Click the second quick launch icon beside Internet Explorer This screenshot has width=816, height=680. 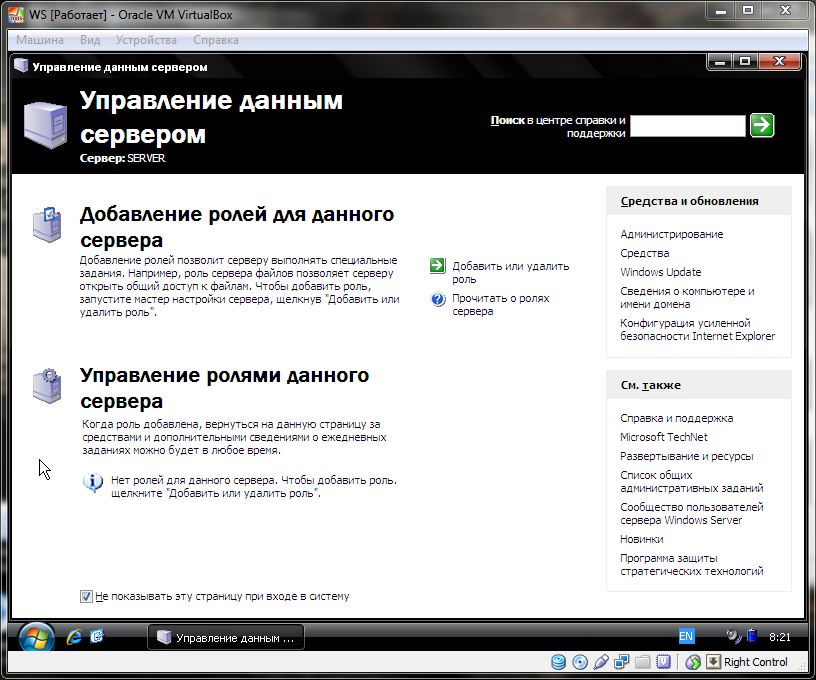click(x=97, y=636)
